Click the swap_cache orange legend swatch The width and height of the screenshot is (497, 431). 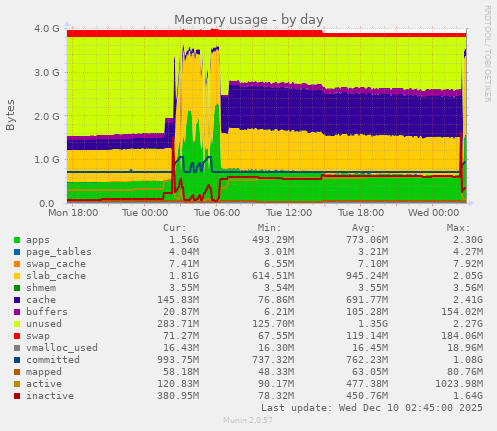pyautogui.click(x=17, y=264)
